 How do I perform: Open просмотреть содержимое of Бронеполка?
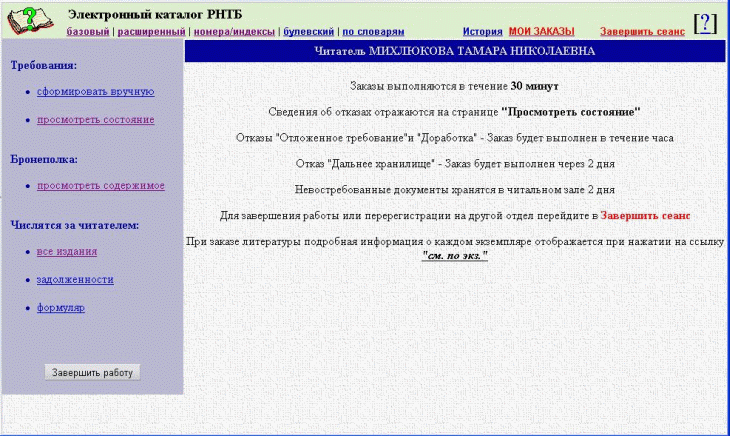tap(100, 186)
